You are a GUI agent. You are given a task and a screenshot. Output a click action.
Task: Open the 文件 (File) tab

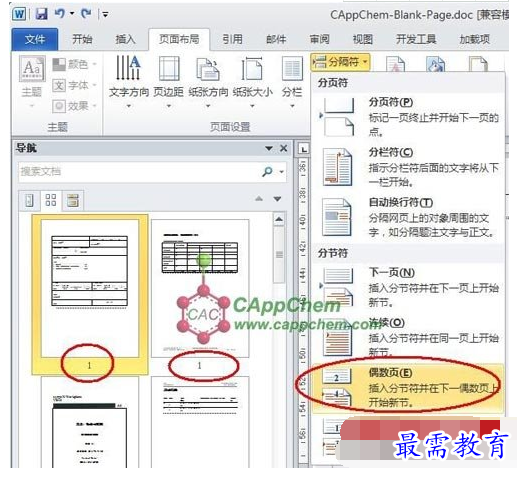tap(35, 39)
